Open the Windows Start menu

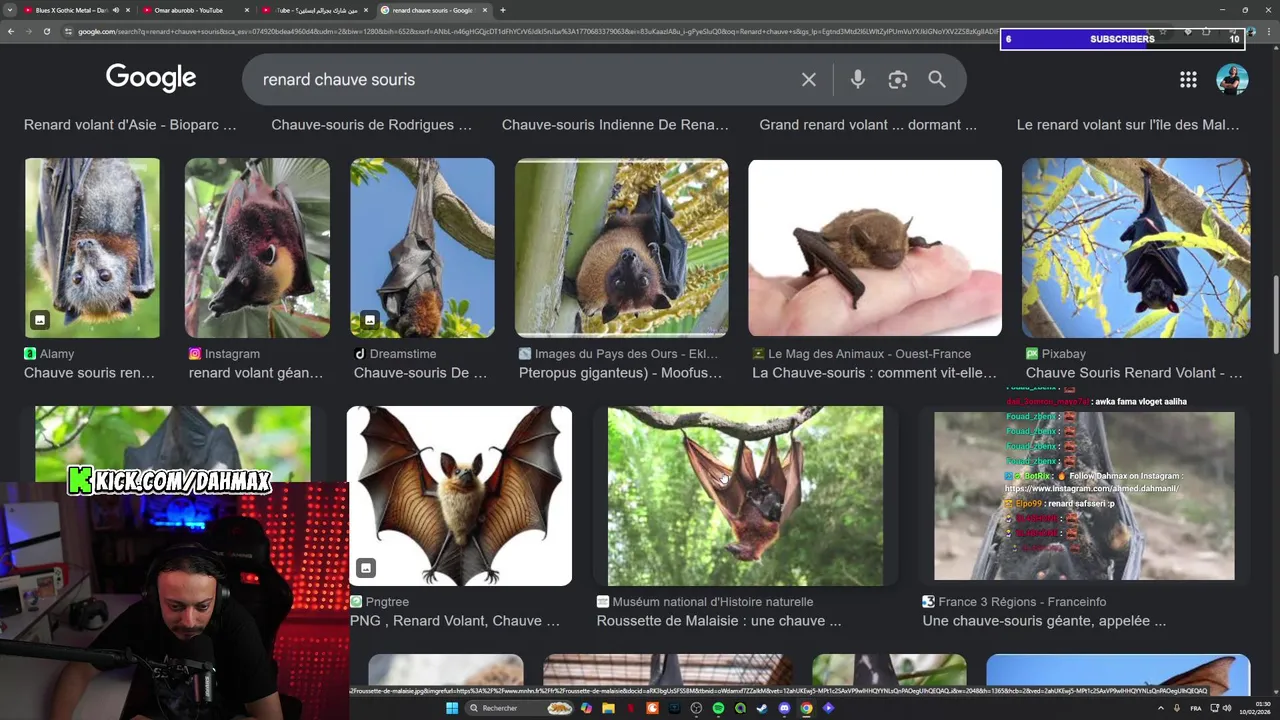451,708
